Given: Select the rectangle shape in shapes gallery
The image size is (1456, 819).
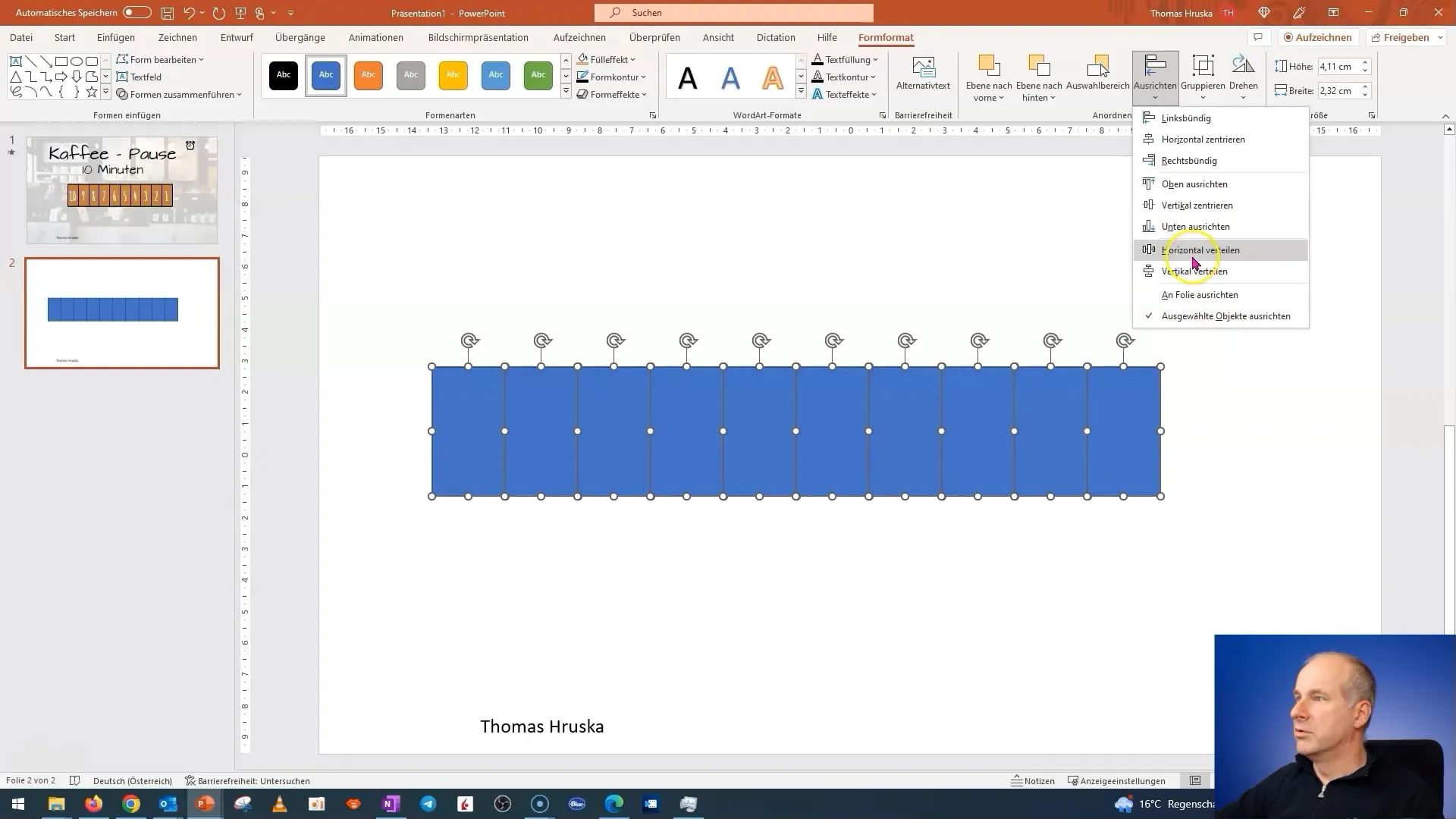Looking at the screenshot, I should [61, 61].
